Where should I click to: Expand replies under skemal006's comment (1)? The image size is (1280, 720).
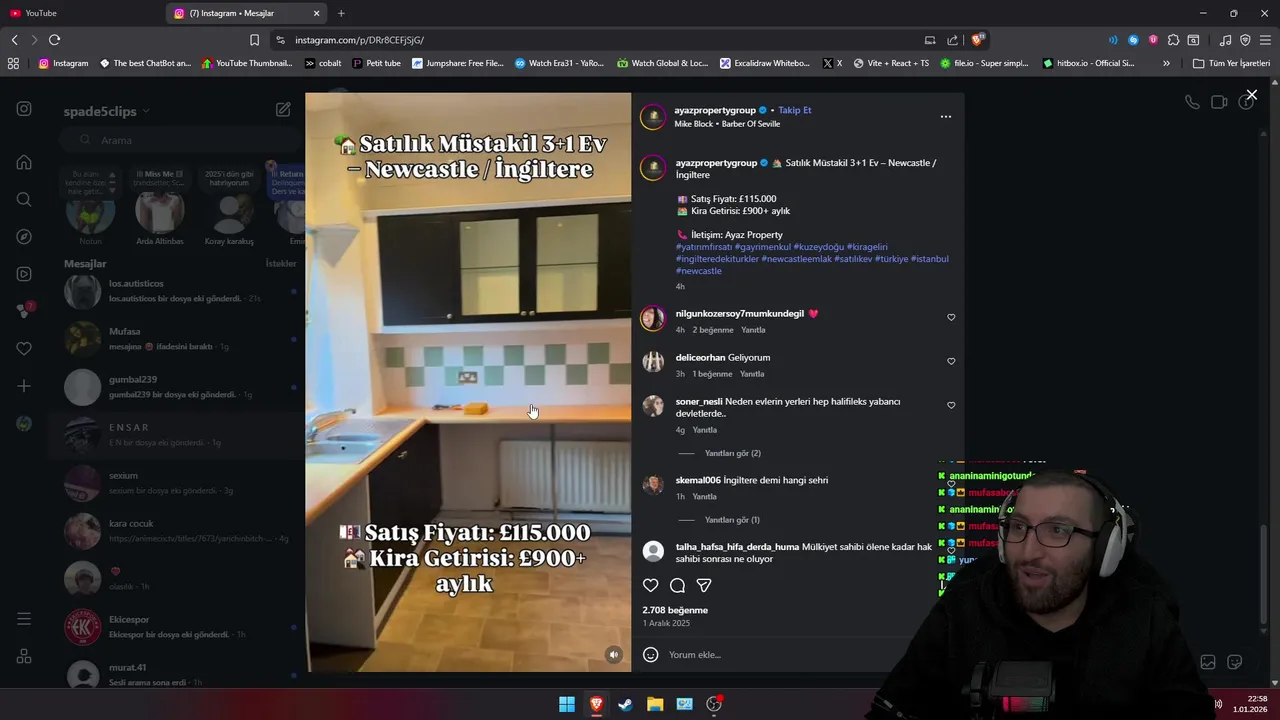pos(732,520)
